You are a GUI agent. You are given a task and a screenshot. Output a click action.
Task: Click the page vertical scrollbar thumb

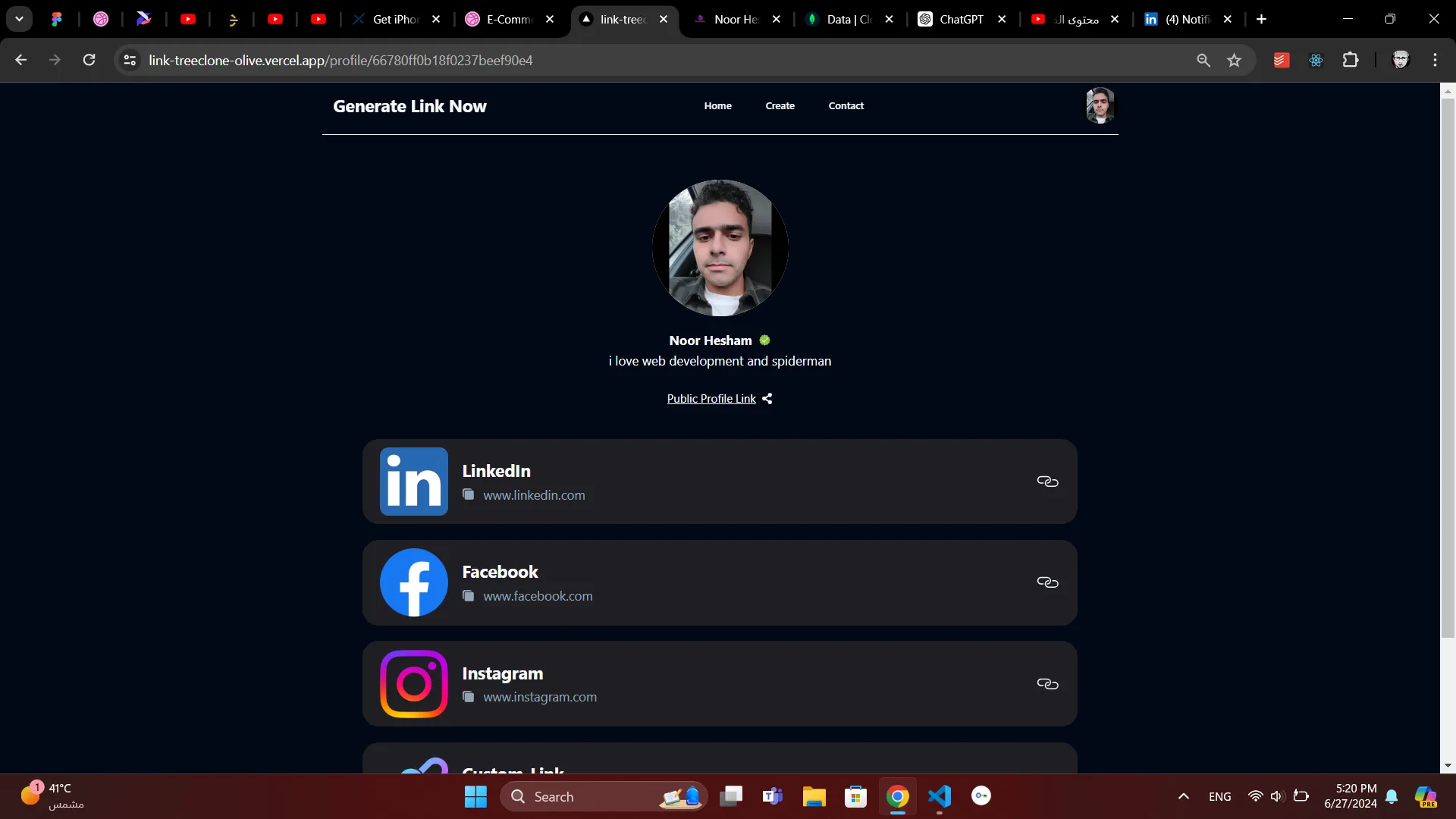(x=1448, y=368)
